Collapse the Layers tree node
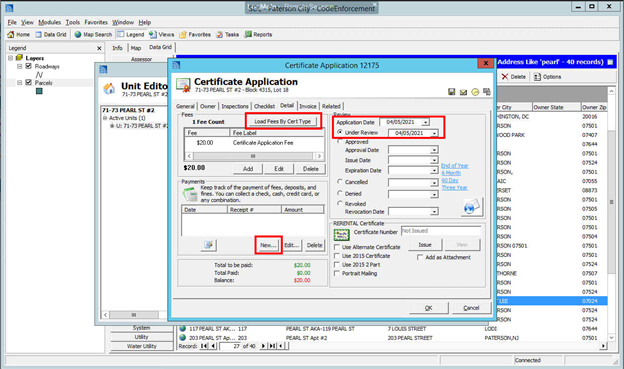624x369 pixels. click(11, 58)
